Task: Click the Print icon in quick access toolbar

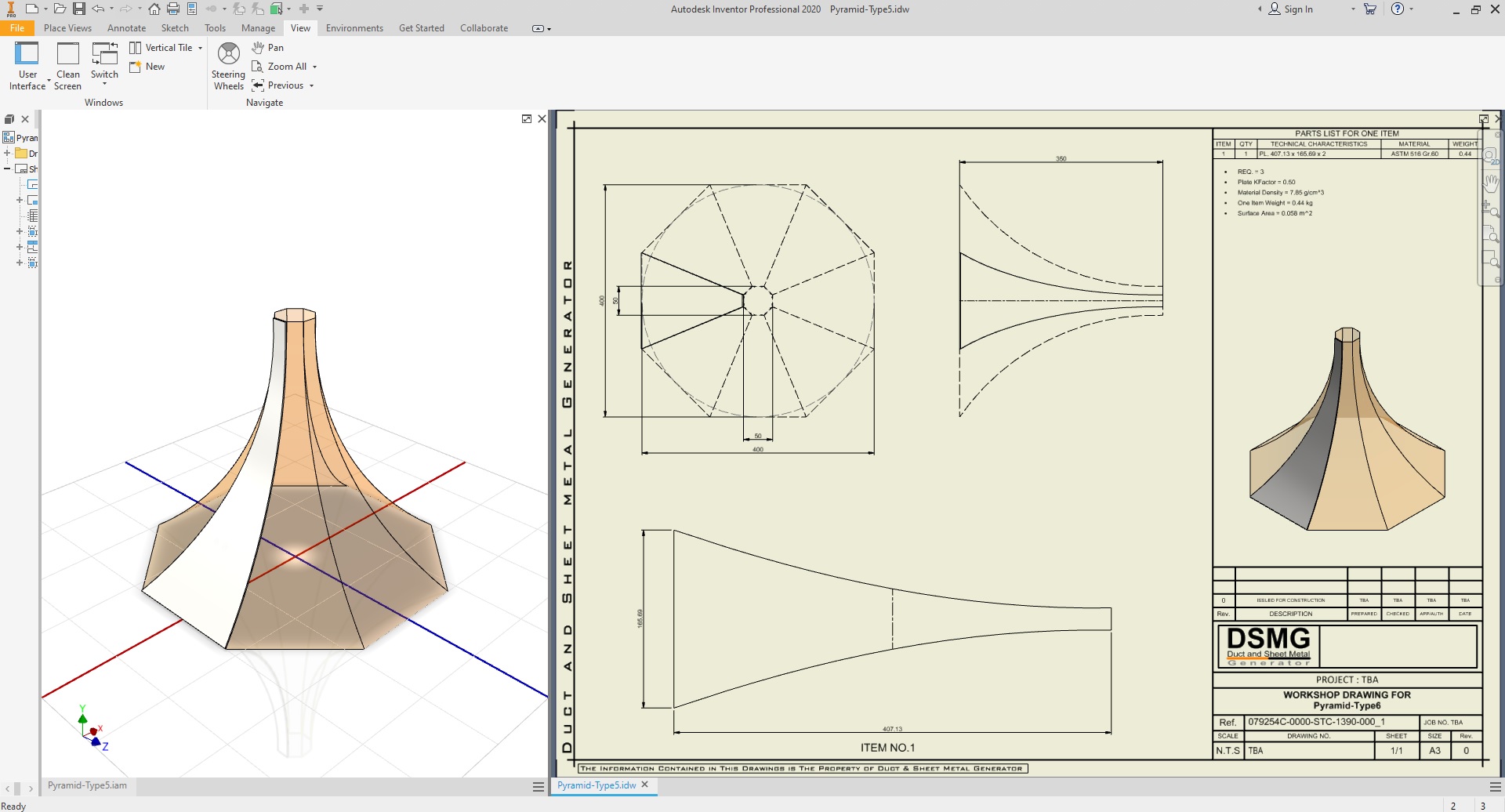Action: (x=173, y=9)
